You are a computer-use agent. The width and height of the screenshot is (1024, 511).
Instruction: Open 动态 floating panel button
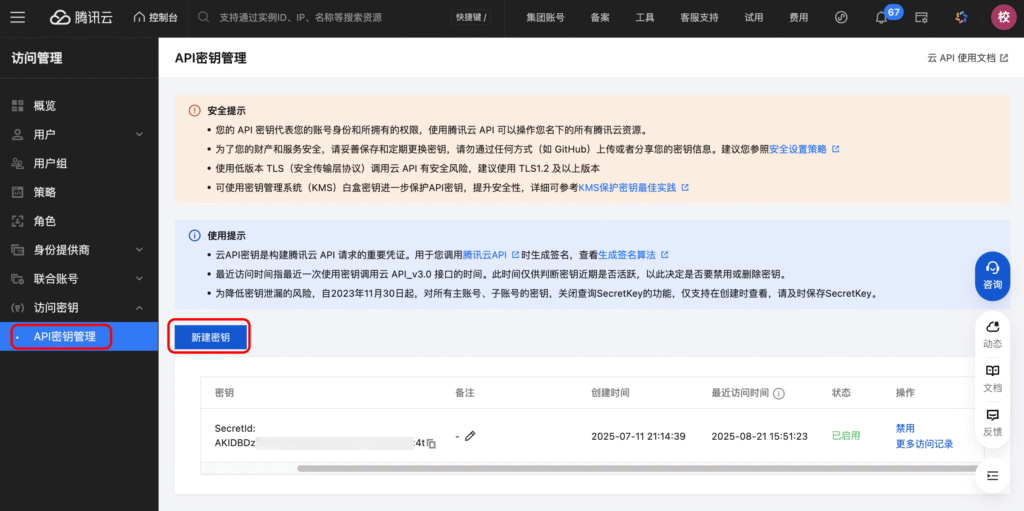[992, 333]
